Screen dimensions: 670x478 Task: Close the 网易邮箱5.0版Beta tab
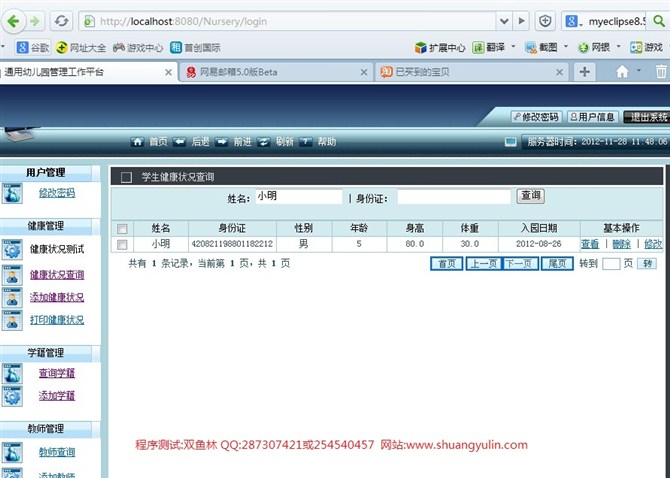click(364, 72)
